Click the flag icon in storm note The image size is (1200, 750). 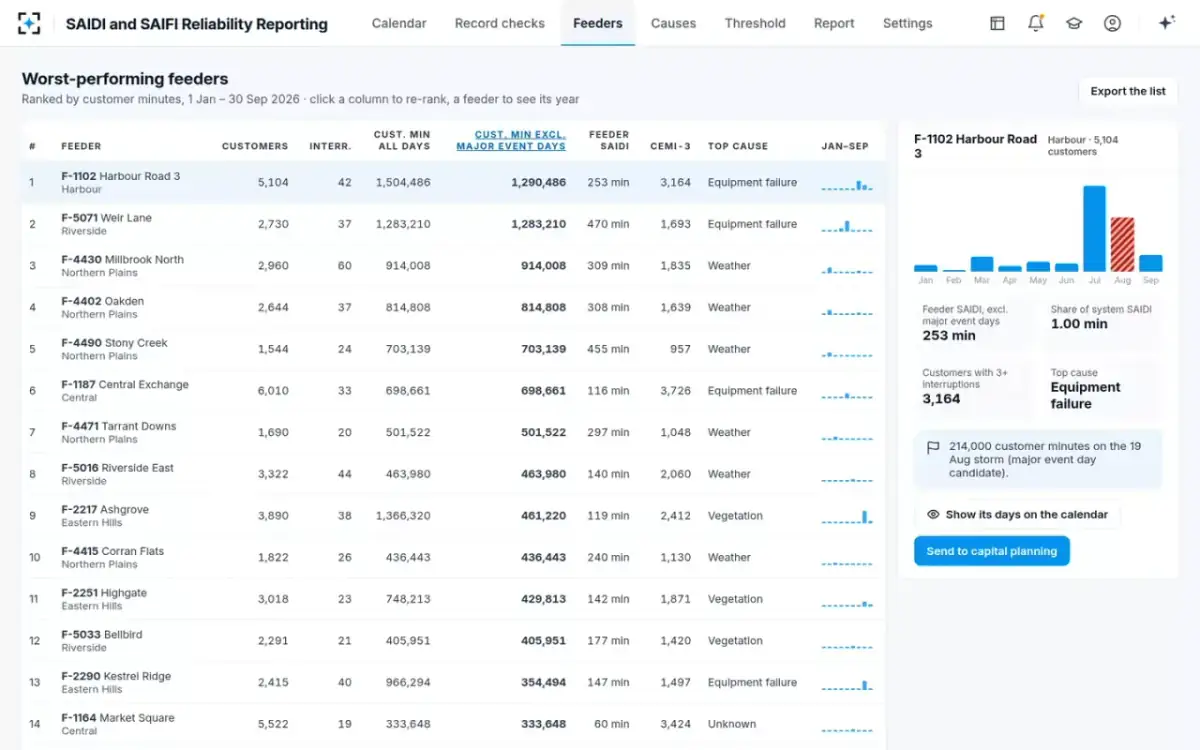coord(933,448)
